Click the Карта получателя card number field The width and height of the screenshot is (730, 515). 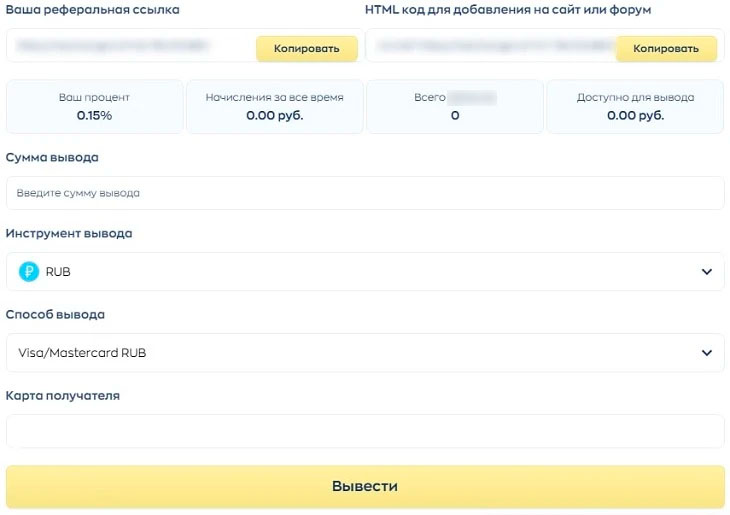365,432
